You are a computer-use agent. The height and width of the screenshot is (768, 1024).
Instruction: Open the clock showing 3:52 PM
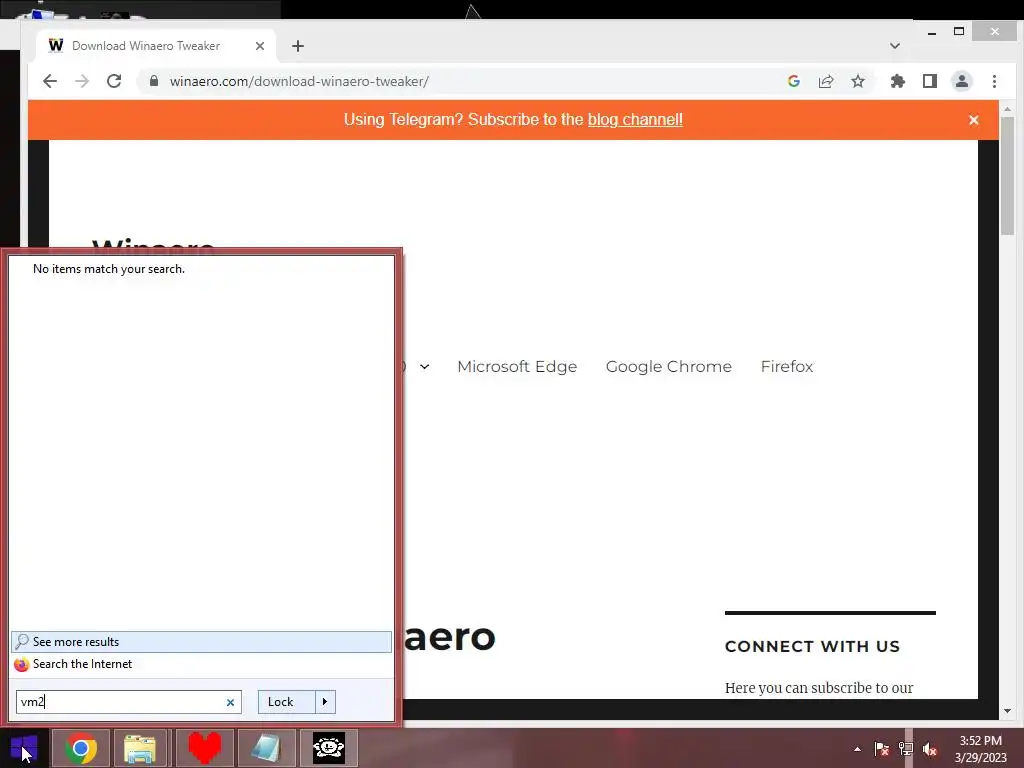pos(980,749)
